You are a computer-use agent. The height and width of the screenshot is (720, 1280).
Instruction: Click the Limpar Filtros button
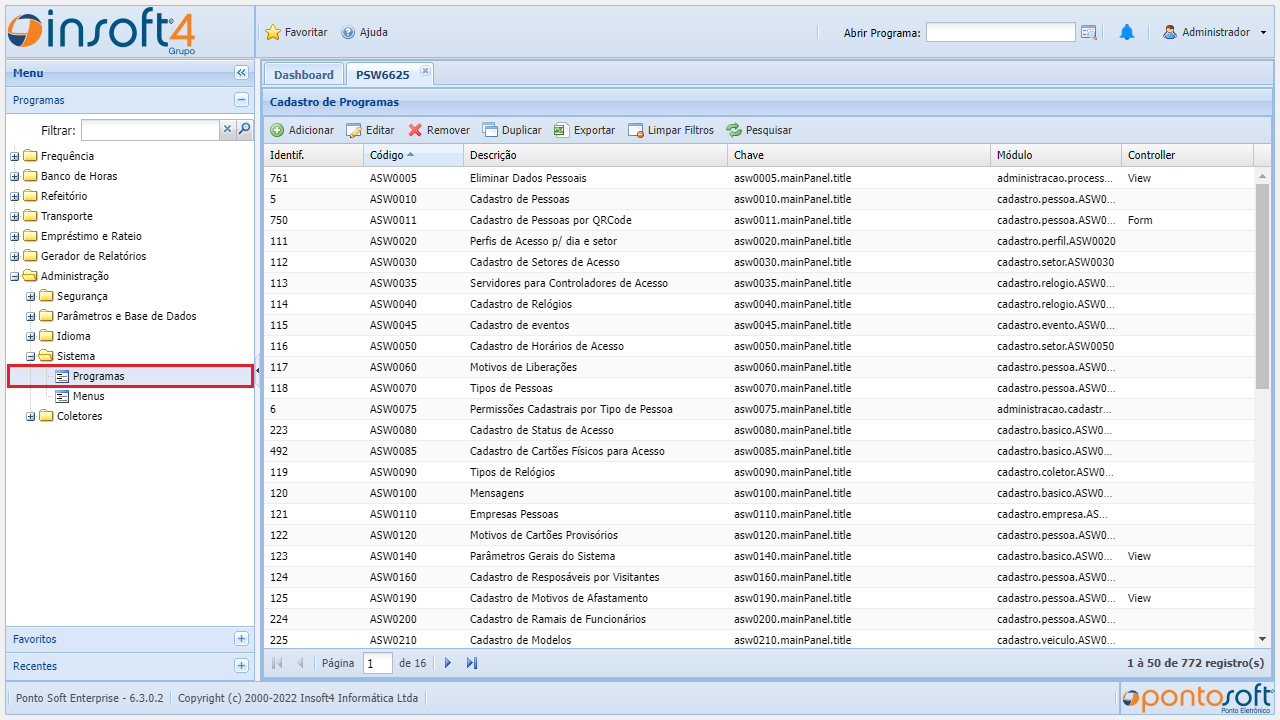pyautogui.click(x=670, y=130)
